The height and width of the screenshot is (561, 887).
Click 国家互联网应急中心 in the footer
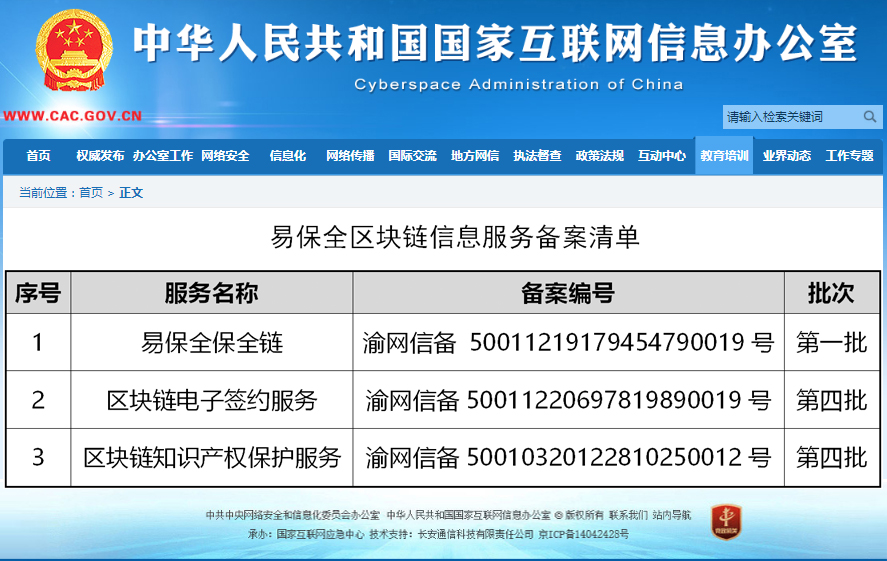(320, 534)
